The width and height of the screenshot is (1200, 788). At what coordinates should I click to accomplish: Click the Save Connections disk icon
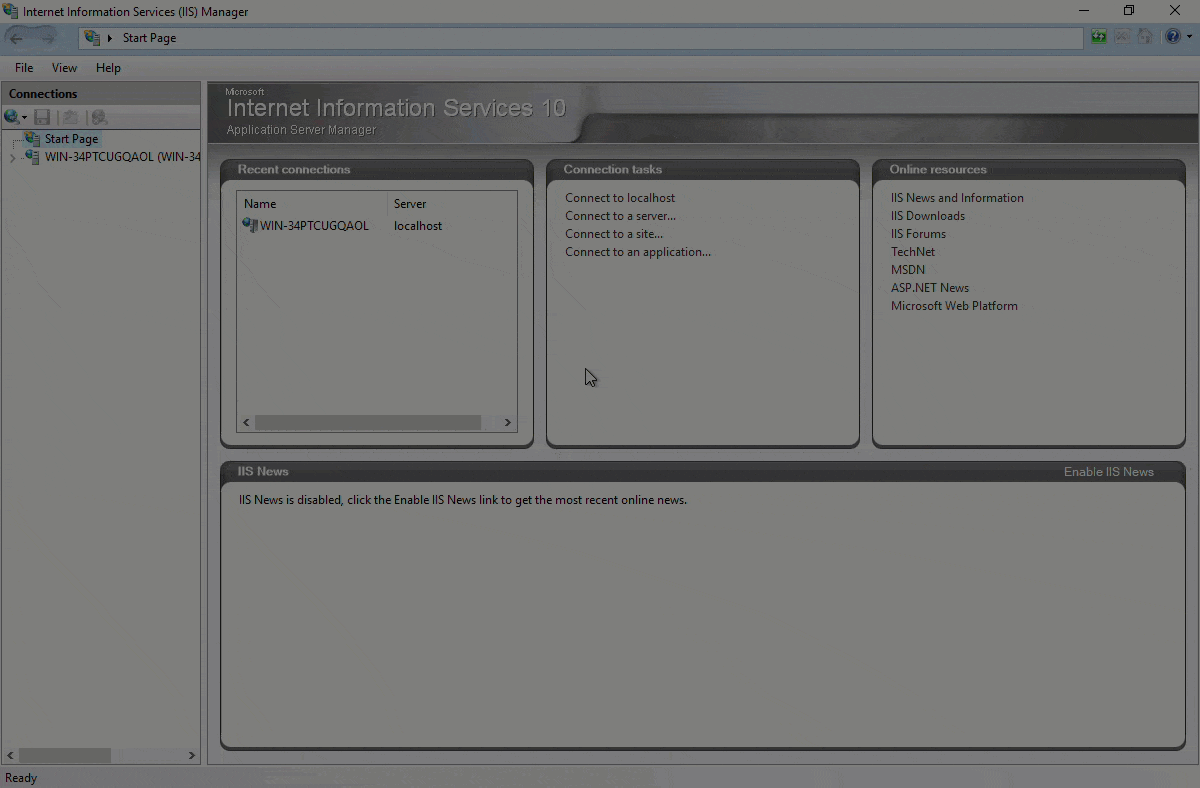point(42,117)
